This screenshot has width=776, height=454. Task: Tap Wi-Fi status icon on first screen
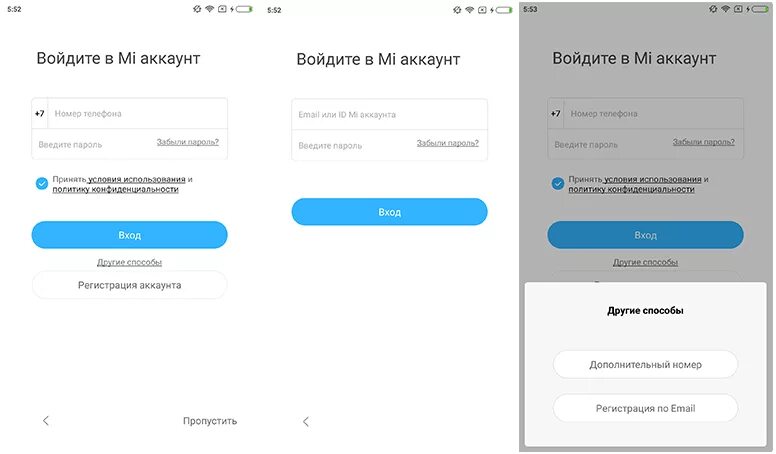pyautogui.click(x=209, y=9)
